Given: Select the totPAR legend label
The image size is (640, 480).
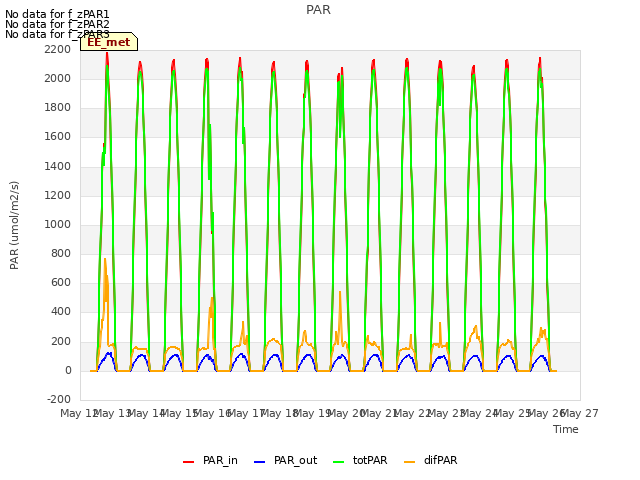Looking at the screenshot, I should (370, 460).
